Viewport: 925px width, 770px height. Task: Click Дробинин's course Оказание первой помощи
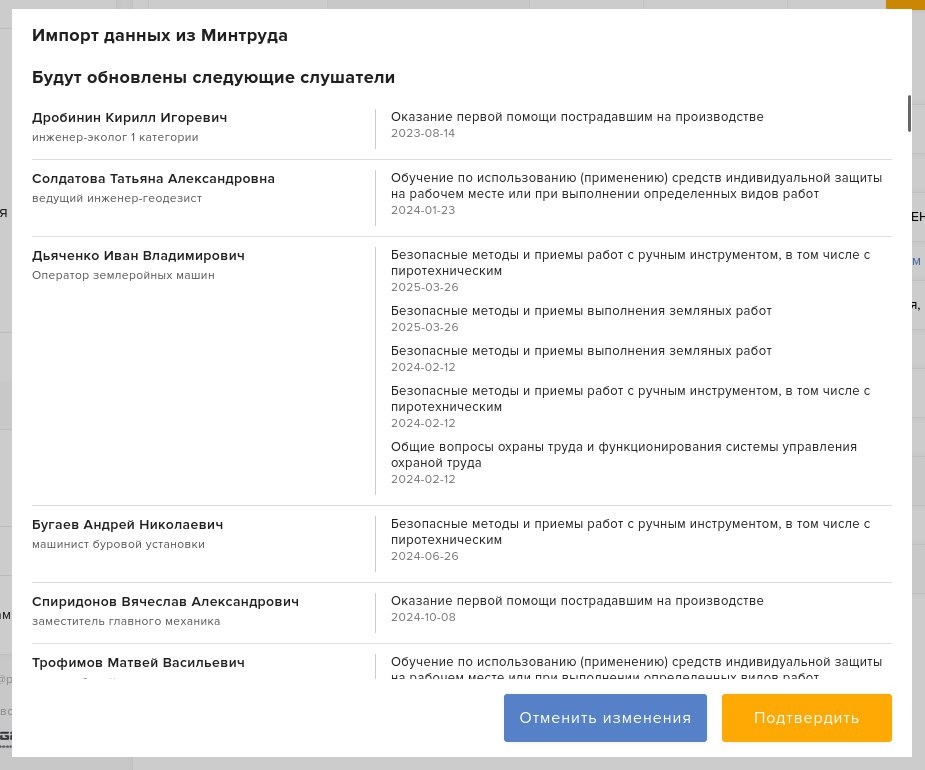[x=577, y=117]
